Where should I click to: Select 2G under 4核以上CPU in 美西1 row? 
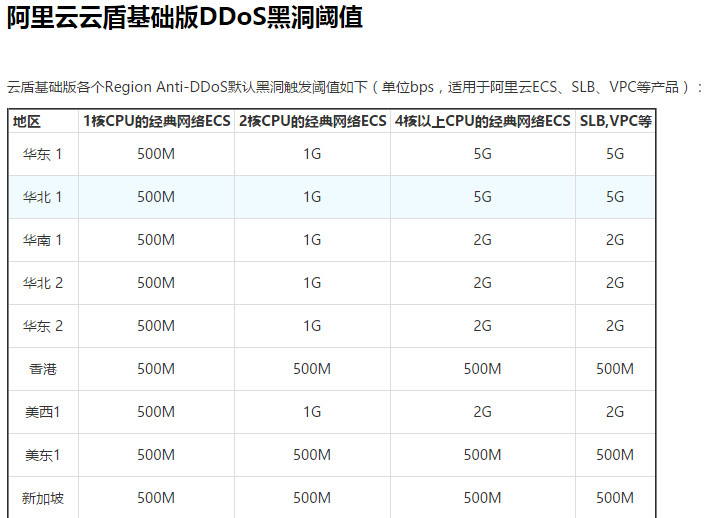(x=482, y=412)
